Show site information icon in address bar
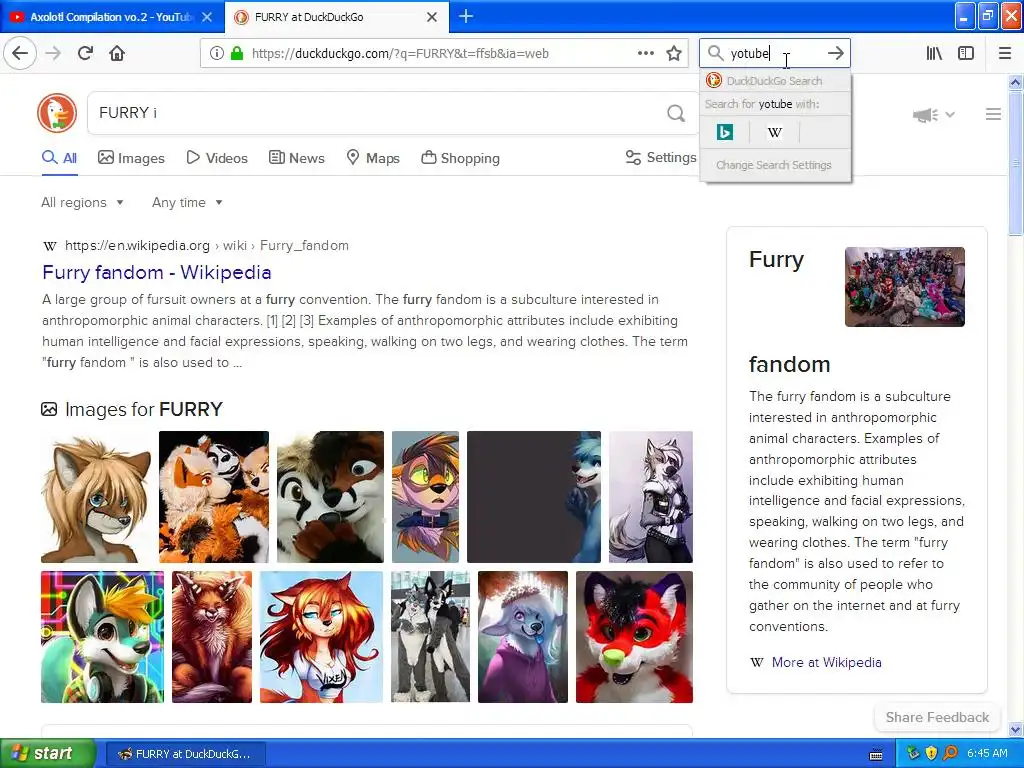 [x=217, y=54]
